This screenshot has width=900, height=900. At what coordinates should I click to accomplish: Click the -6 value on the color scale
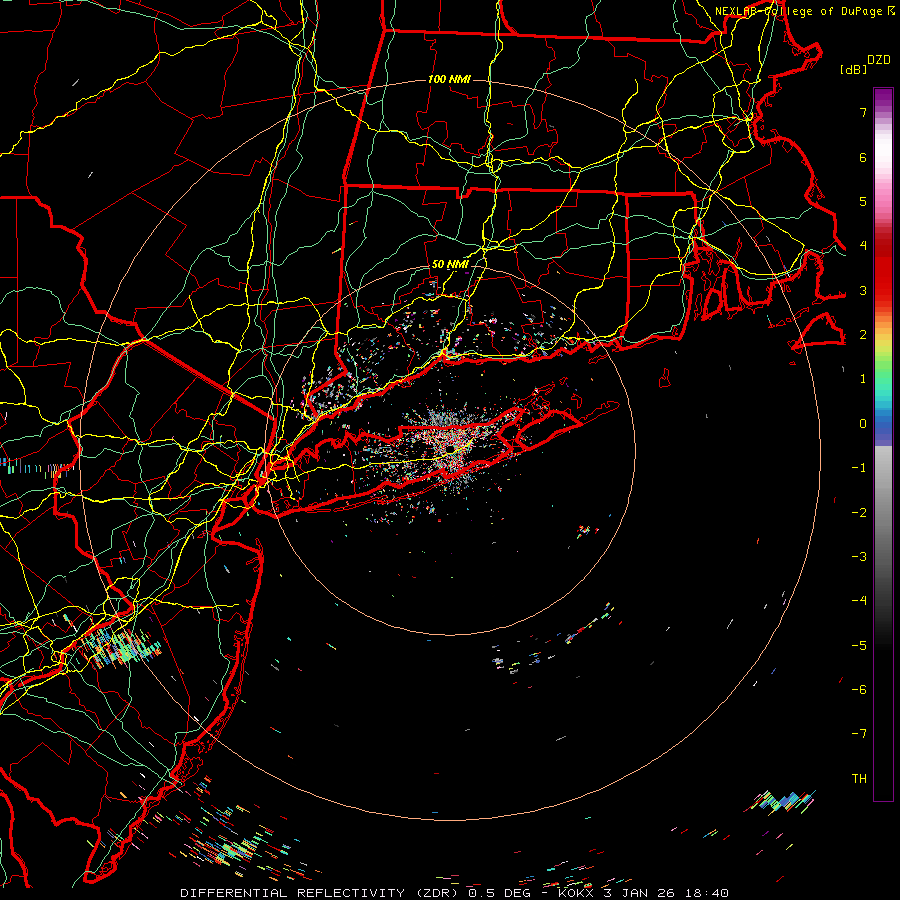coord(859,690)
